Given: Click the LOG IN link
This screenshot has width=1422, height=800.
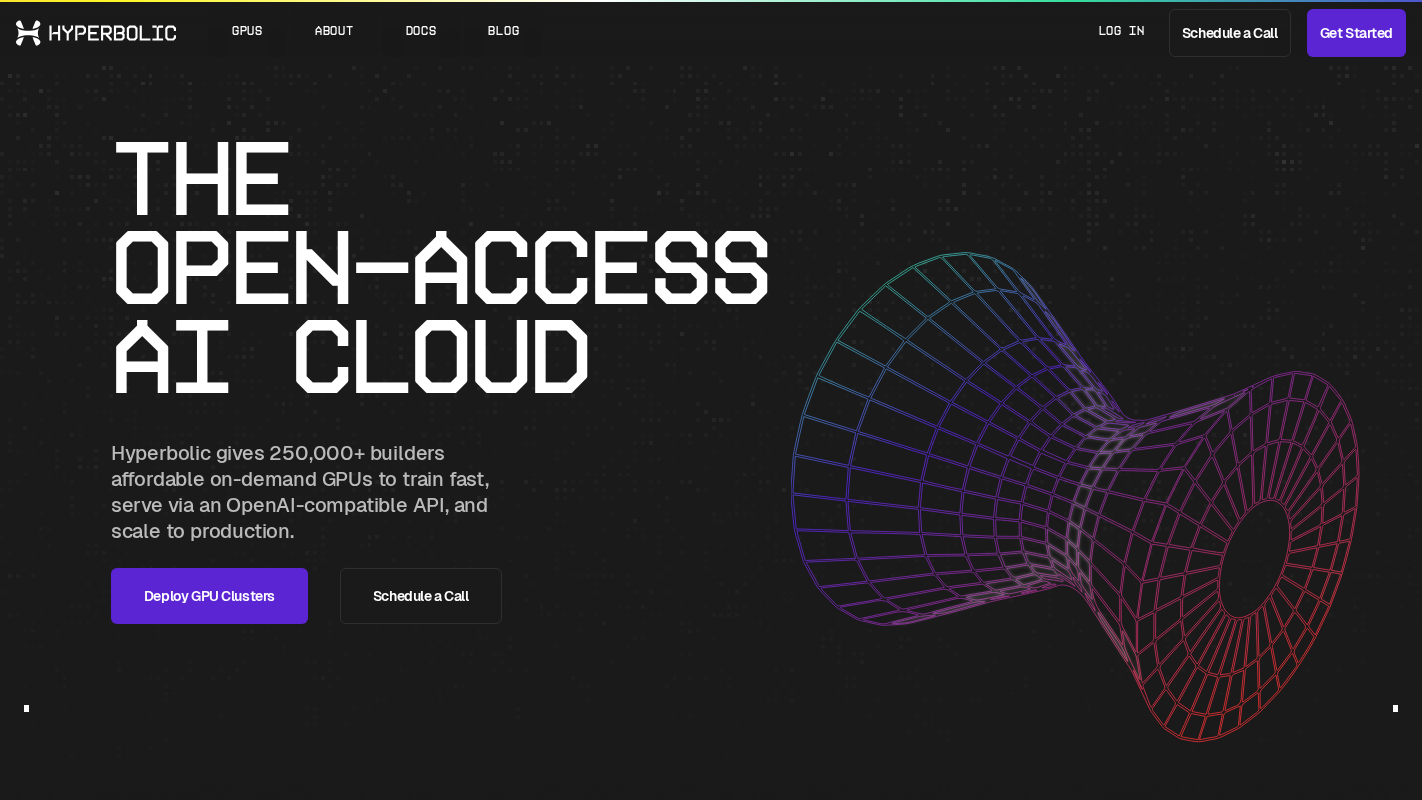Looking at the screenshot, I should click(x=1121, y=31).
